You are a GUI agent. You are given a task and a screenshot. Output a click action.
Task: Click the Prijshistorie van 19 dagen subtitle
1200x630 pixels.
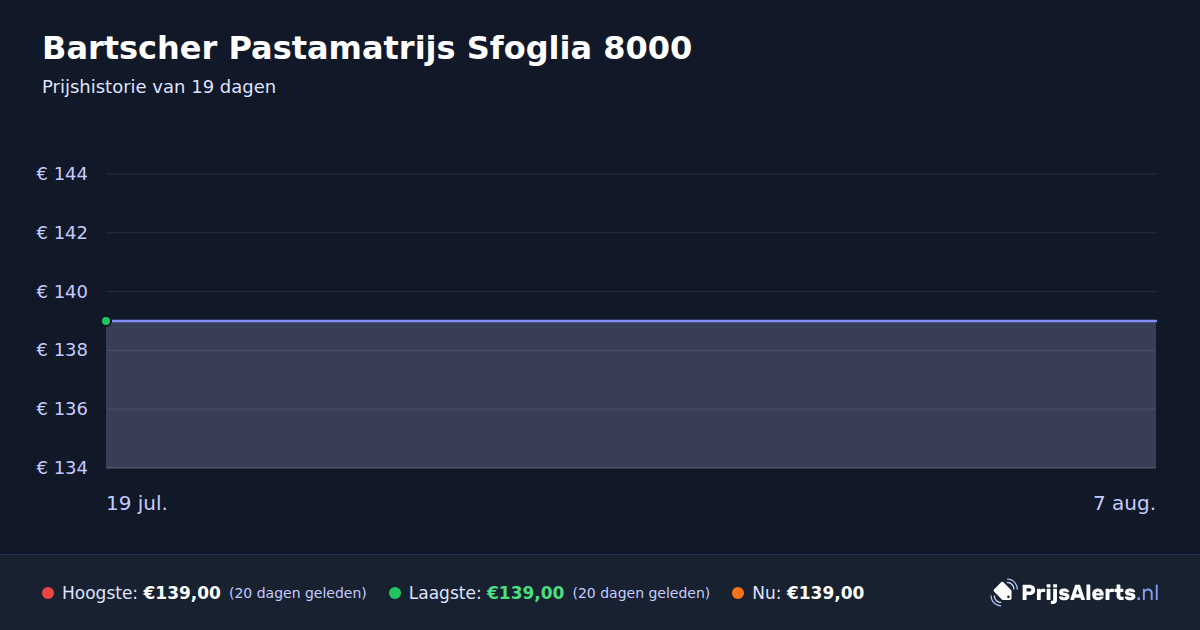point(159,87)
